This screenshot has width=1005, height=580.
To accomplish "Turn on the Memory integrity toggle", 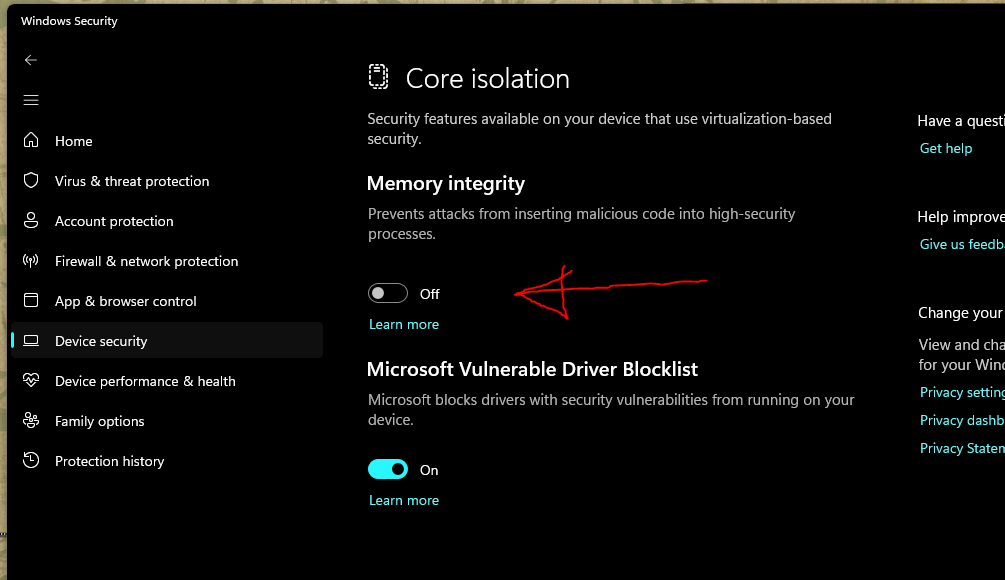I will click(388, 294).
